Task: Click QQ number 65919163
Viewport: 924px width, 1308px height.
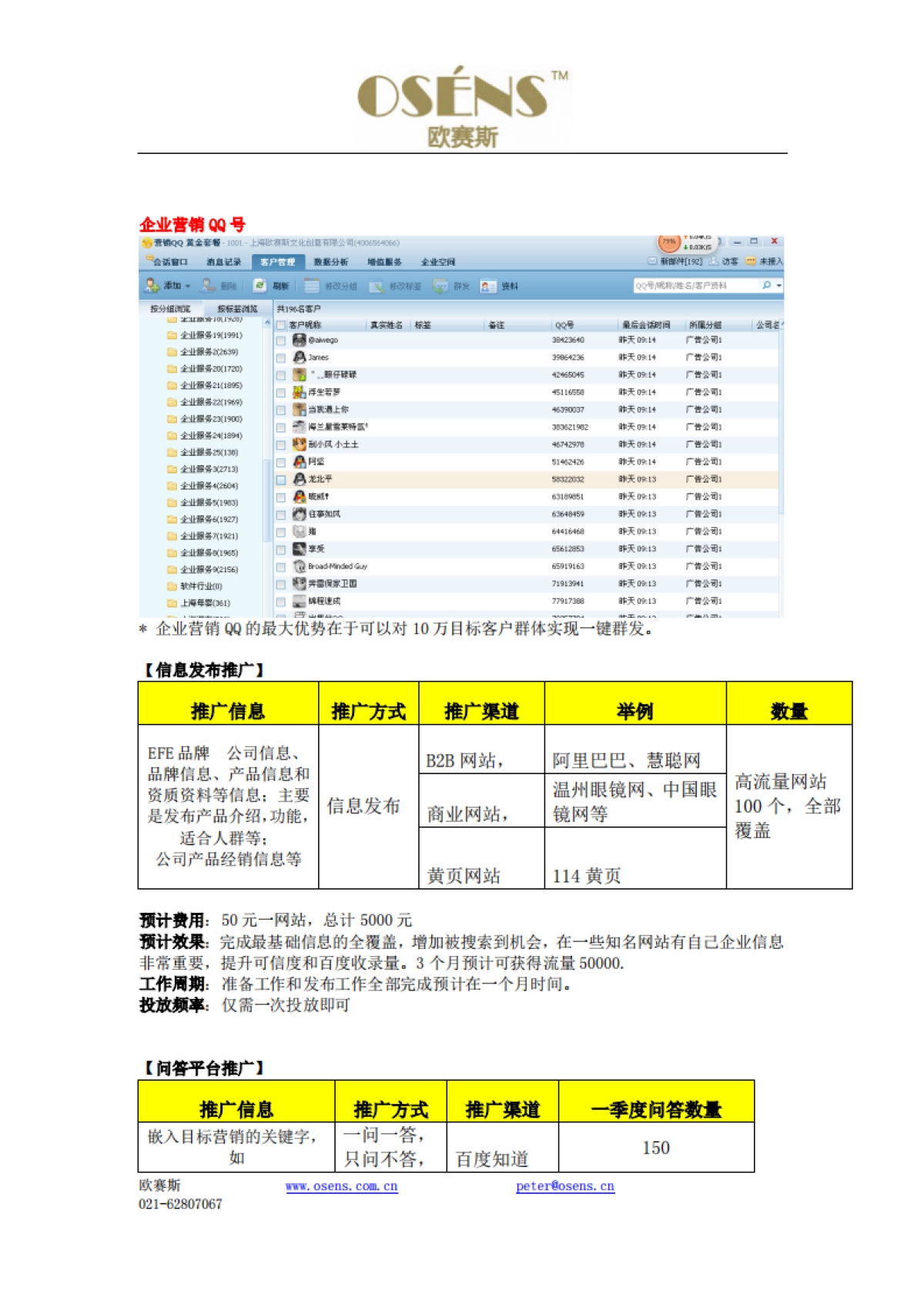Action: 568,566
